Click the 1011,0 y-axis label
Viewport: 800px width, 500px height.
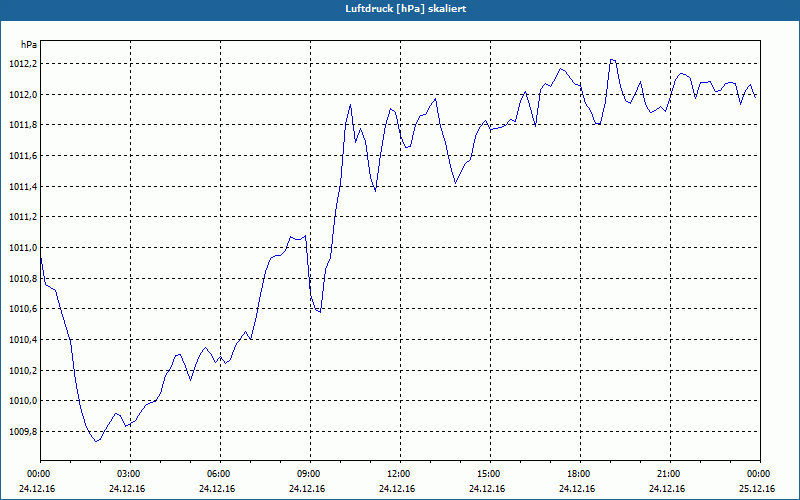tap(23, 247)
